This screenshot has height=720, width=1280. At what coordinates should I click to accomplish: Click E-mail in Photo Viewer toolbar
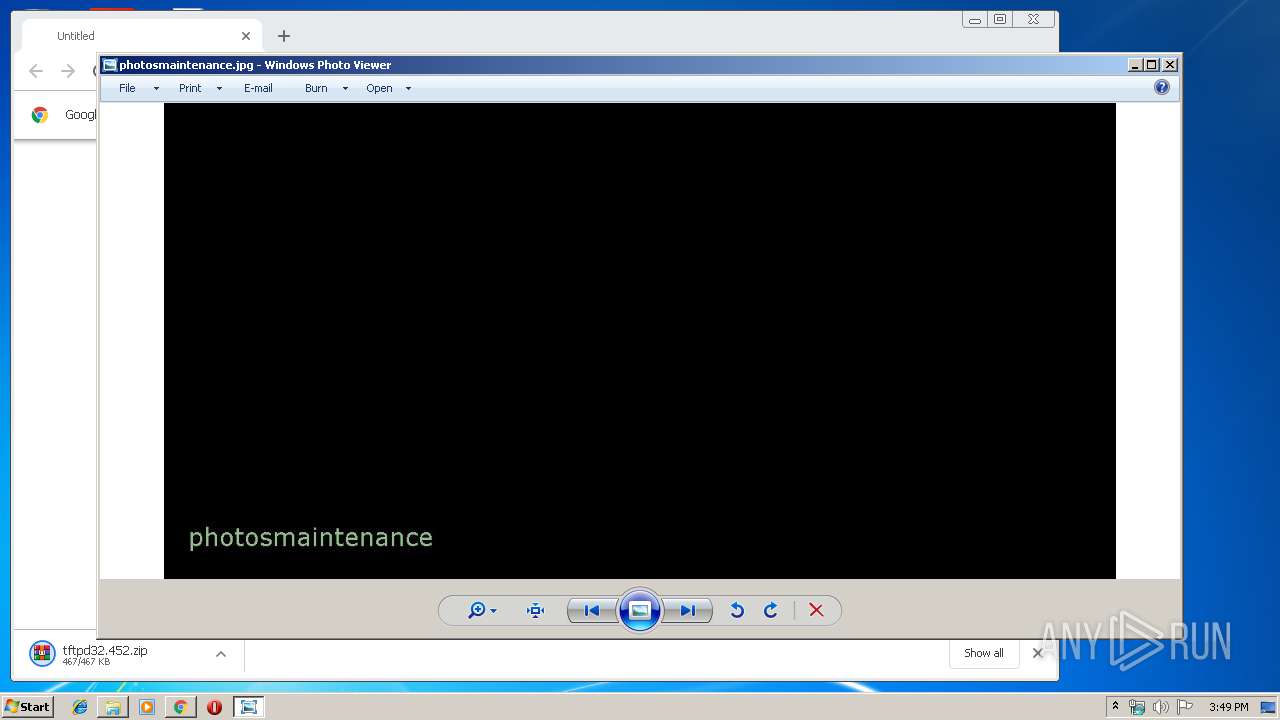258,88
